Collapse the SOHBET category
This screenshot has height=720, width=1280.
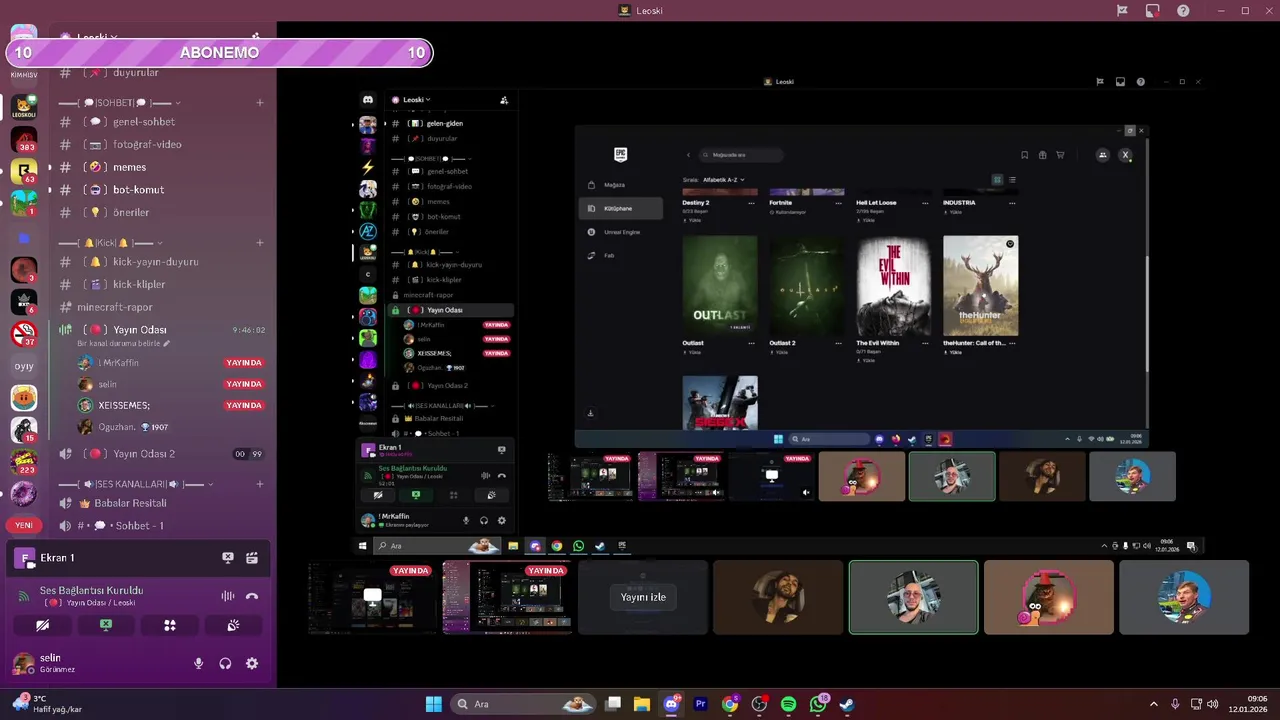[x=120, y=102]
